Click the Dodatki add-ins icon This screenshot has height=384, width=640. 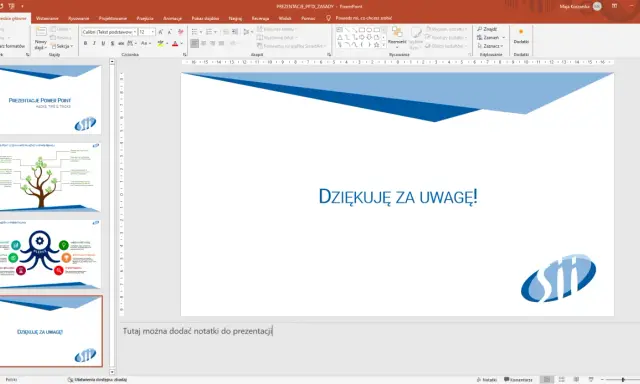(x=521, y=36)
